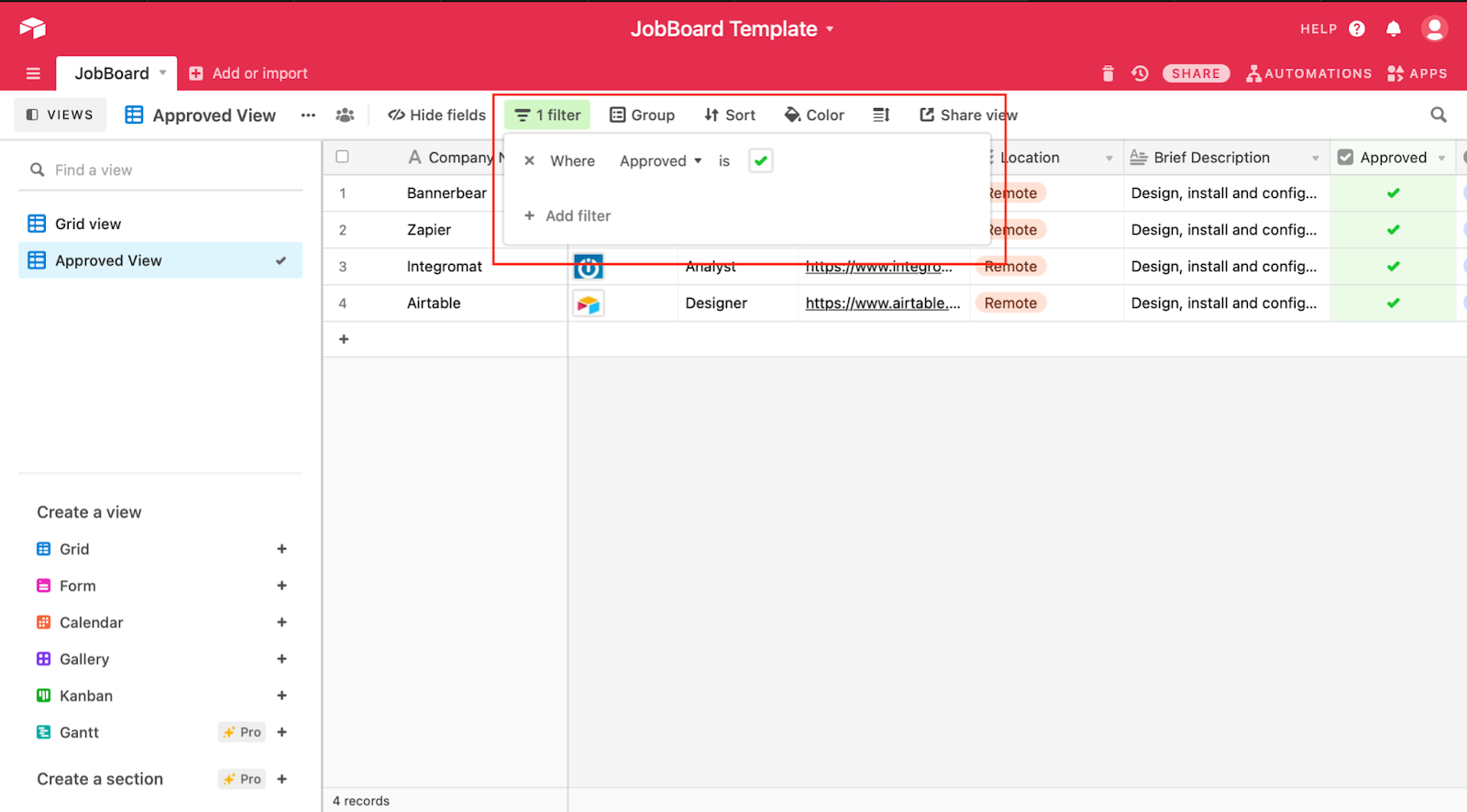
Task: Open Color options
Action: [814, 115]
